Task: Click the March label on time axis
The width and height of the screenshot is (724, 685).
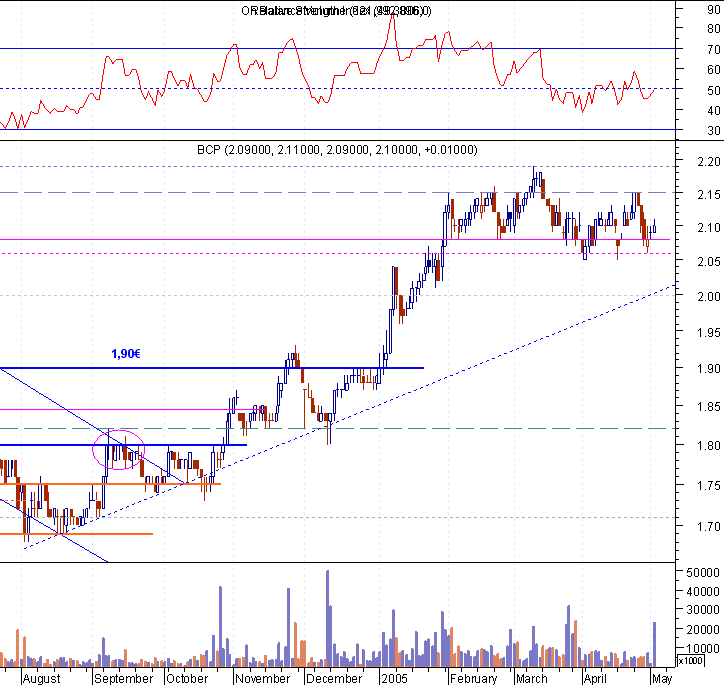Action: [531, 679]
